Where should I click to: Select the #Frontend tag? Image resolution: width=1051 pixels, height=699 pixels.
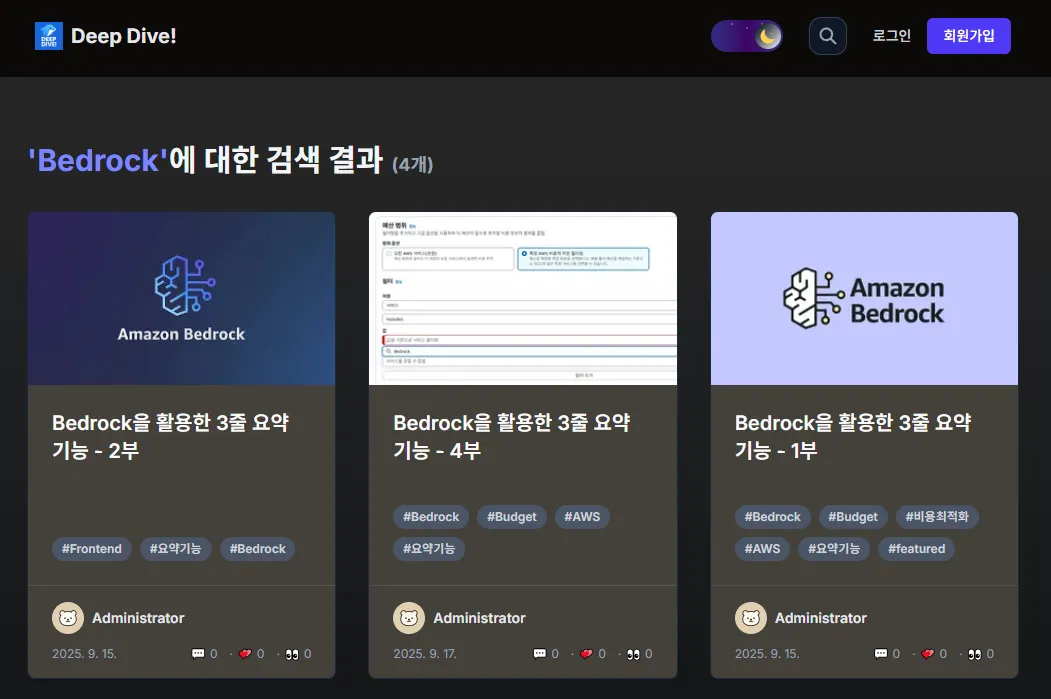(x=92, y=548)
